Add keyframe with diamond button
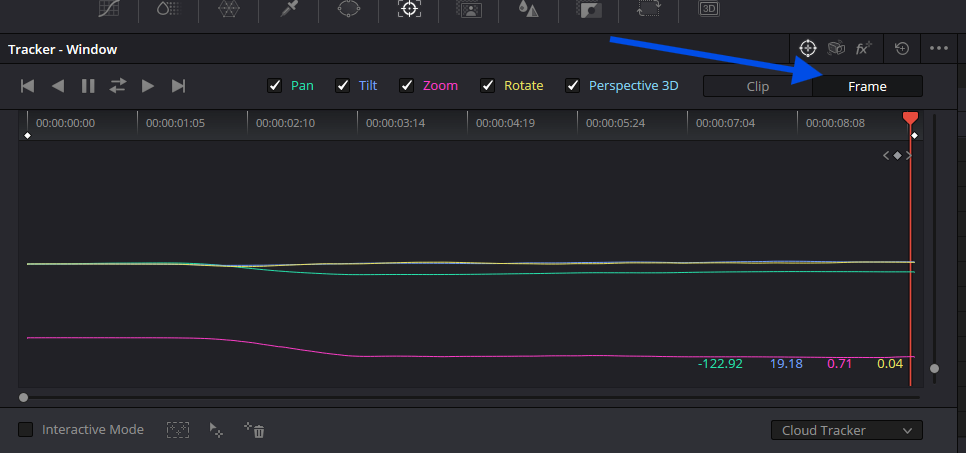Image resolution: width=966 pixels, height=453 pixels. [x=898, y=156]
